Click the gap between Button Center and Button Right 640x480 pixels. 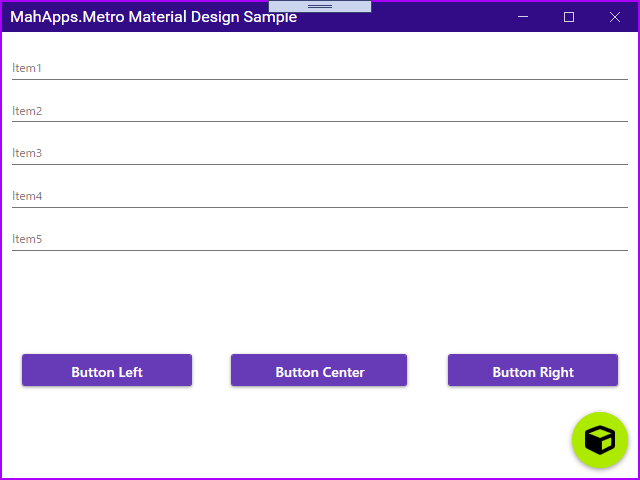[x=427, y=370]
